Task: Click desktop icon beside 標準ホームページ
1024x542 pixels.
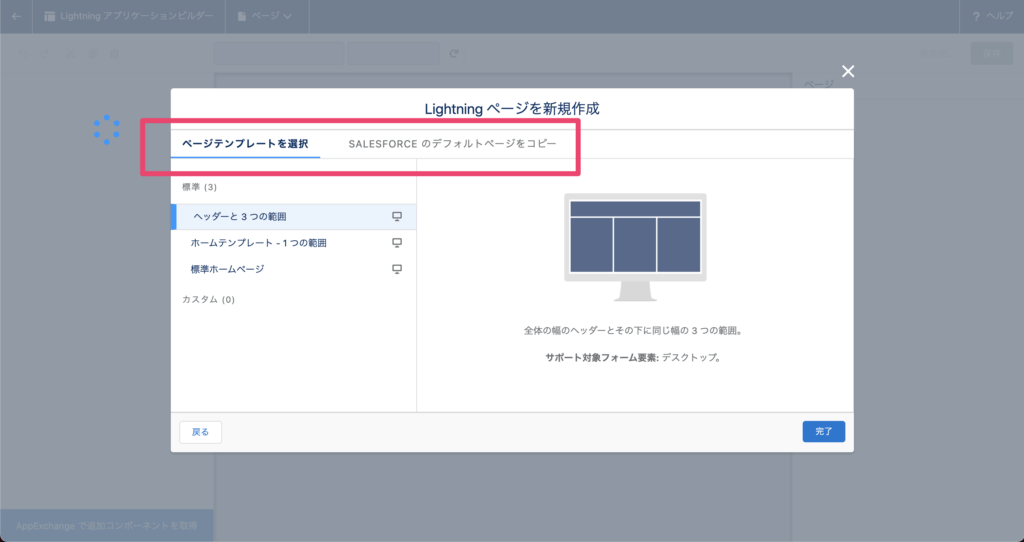Action: point(397,269)
